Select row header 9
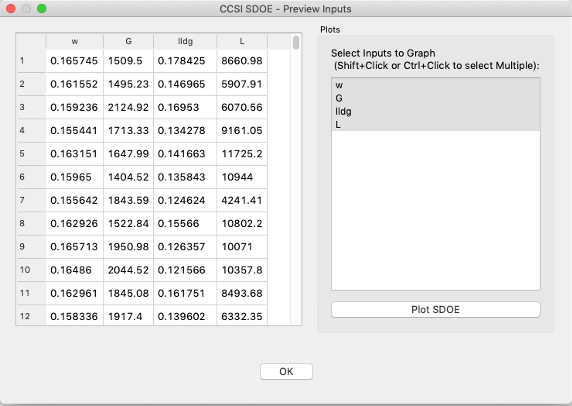Image resolution: width=572 pixels, height=406 pixels. pos(31,247)
